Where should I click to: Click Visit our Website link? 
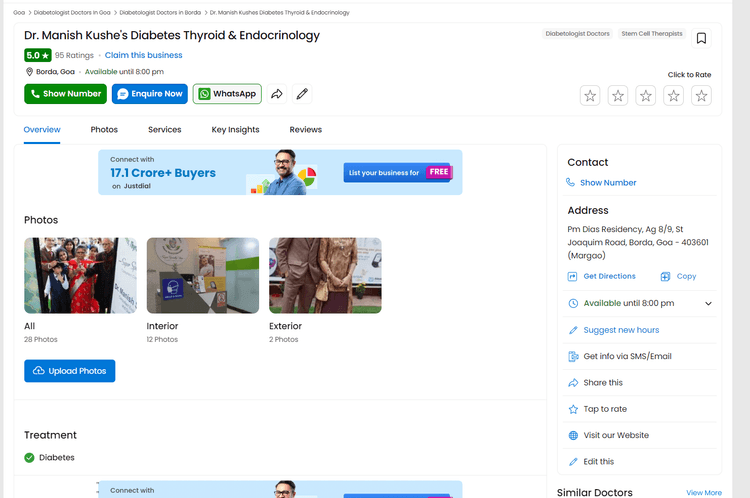tap(616, 435)
